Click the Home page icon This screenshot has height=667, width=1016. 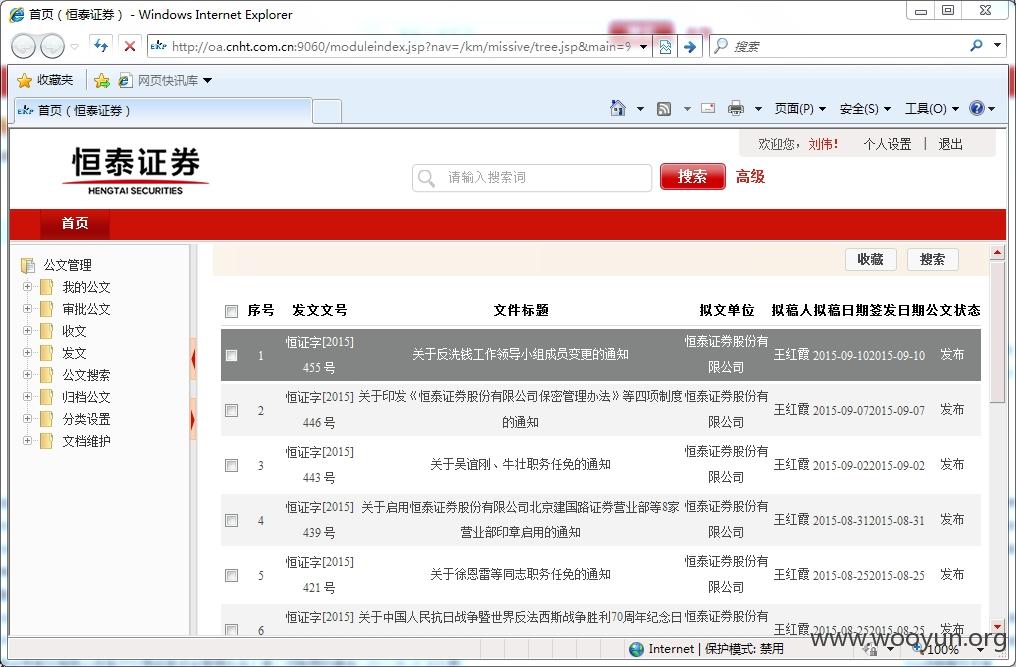click(x=618, y=108)
